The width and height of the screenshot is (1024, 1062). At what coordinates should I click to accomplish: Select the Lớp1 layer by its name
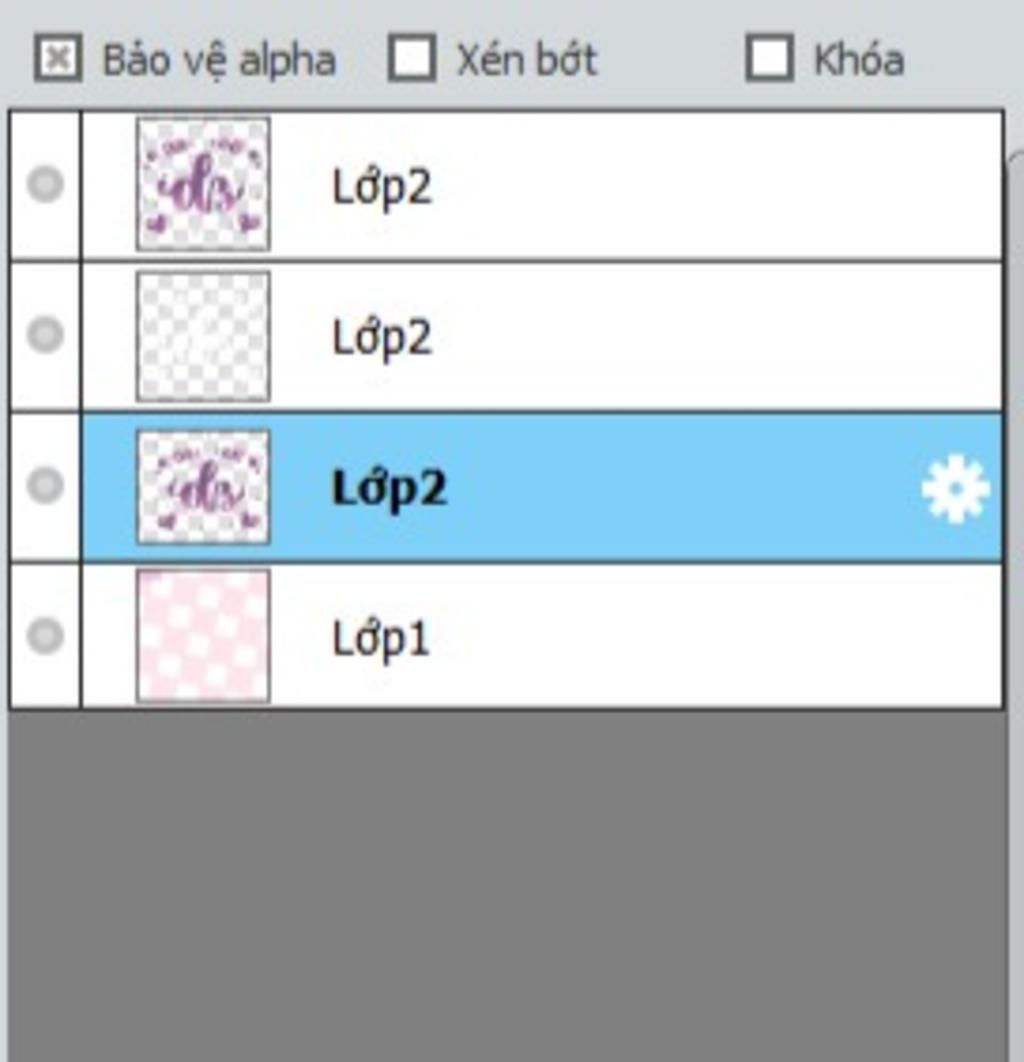point(381,639)
